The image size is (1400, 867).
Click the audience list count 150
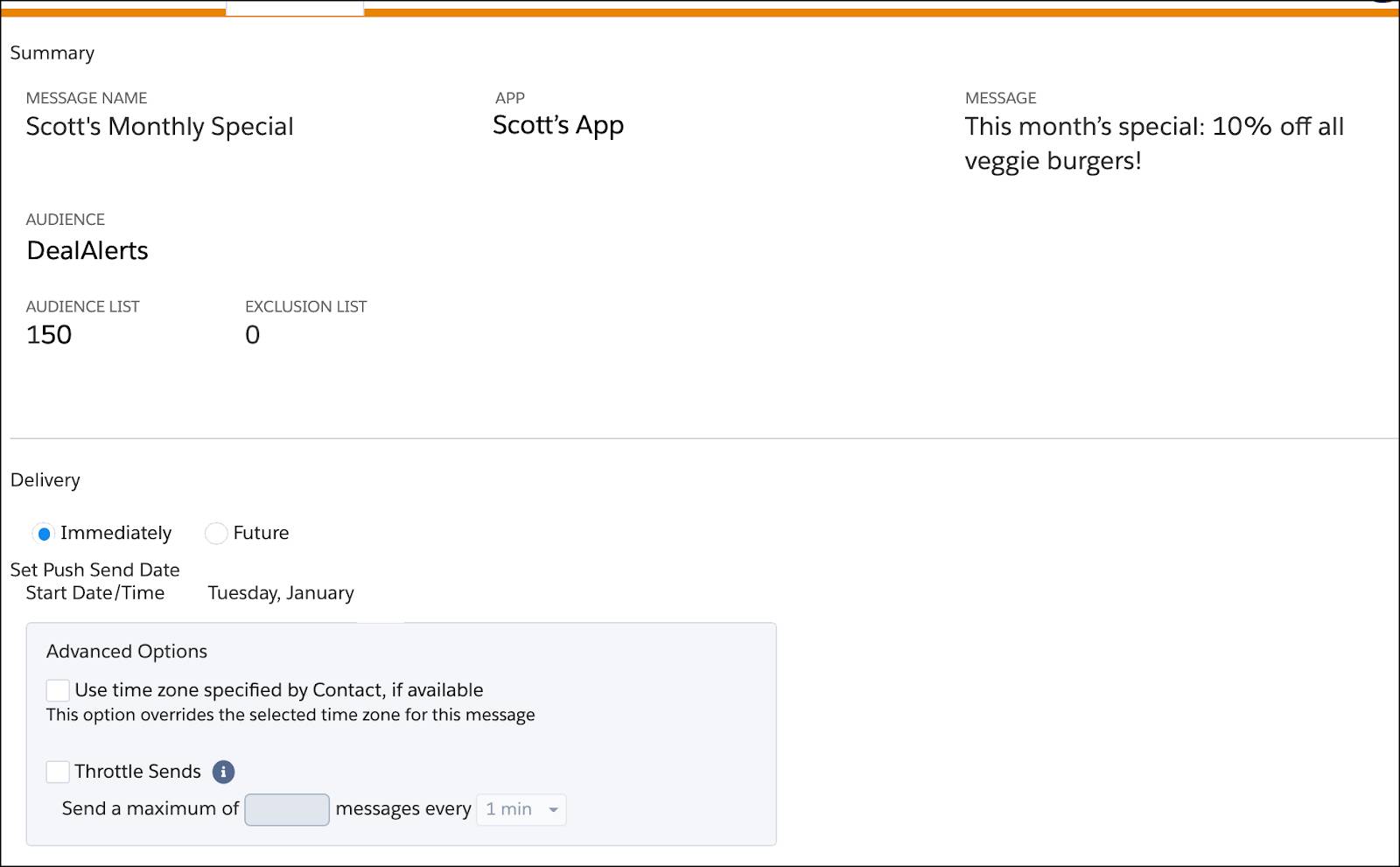pos(49,335)
